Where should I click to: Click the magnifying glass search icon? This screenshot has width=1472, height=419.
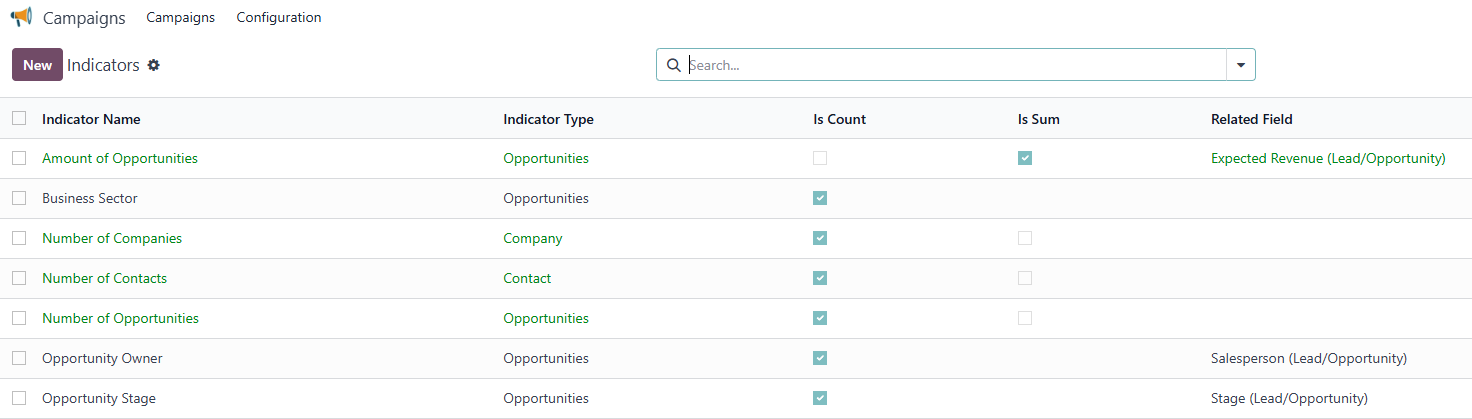(x=674, y=65)
